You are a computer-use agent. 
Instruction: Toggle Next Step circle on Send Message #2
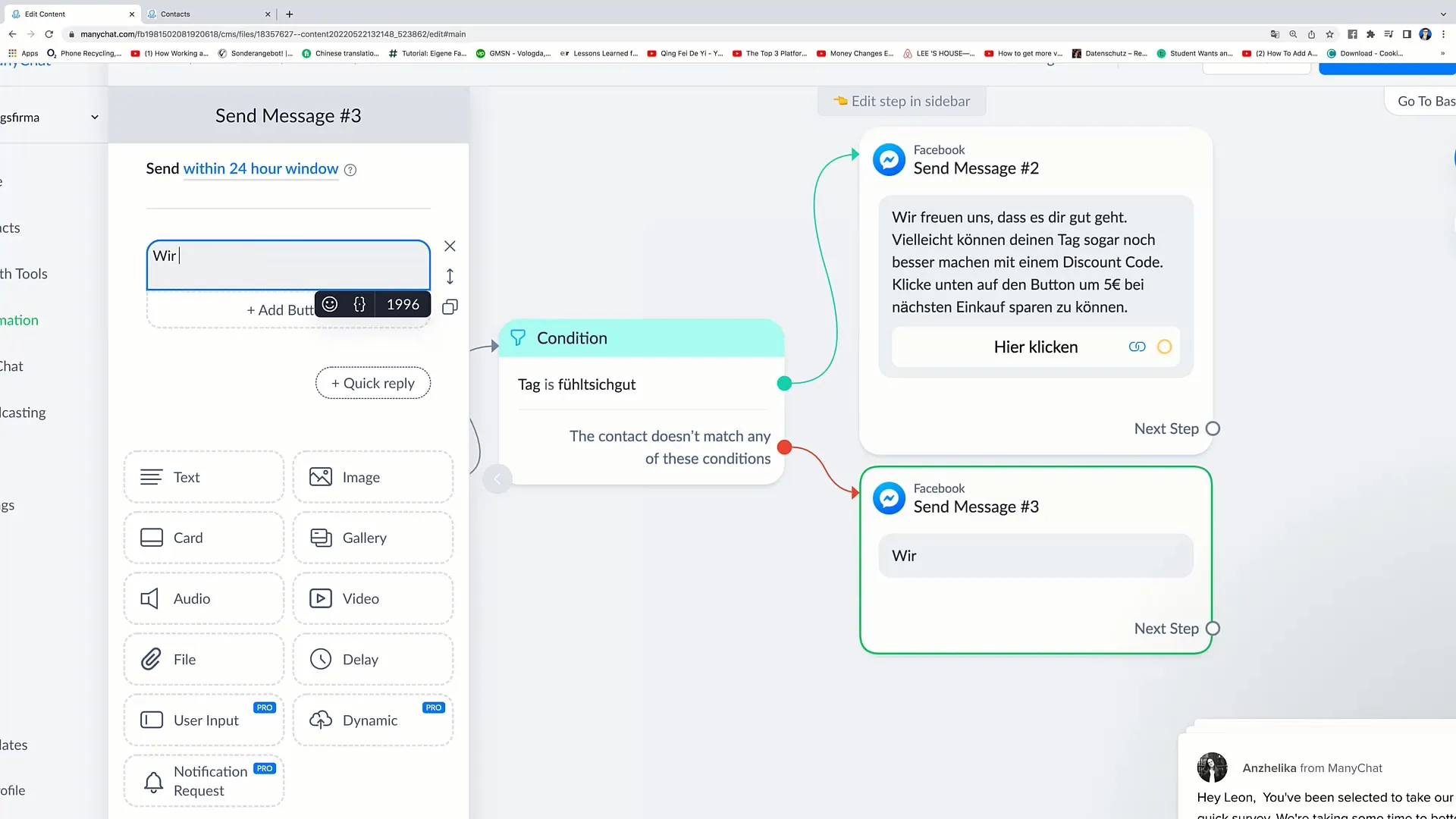(1215, 428)
